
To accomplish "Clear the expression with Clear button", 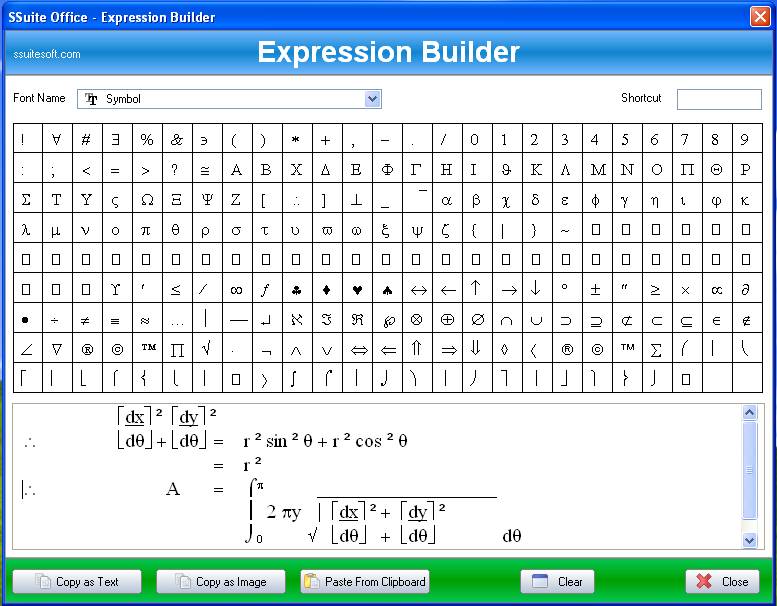I will [x=558, y=582].
